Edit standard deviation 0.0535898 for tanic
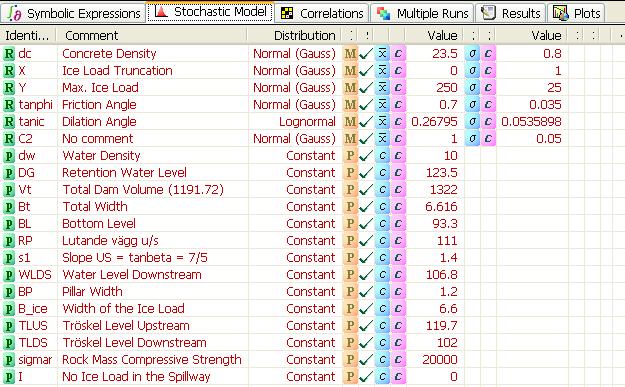 pos(532,122)
